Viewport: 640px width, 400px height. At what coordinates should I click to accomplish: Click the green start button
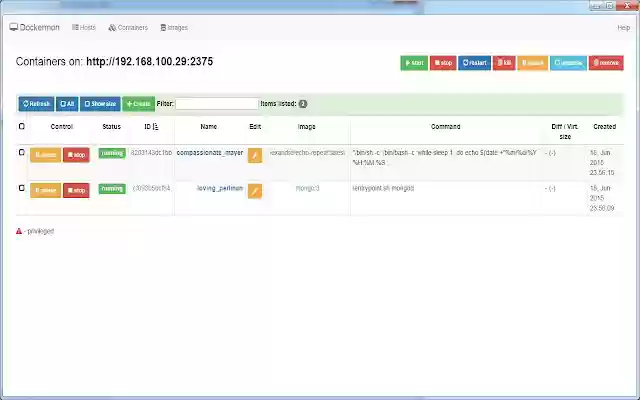414,63
